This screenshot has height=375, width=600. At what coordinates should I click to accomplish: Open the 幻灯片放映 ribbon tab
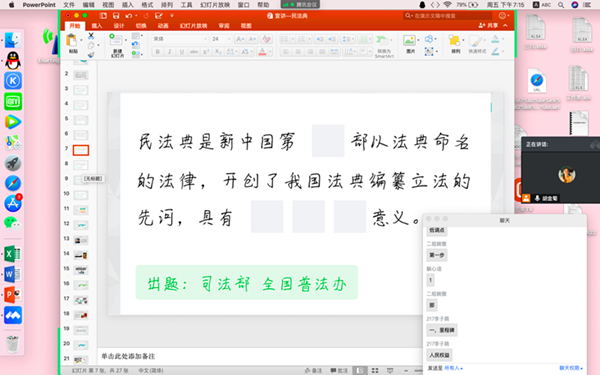point(194,26)
